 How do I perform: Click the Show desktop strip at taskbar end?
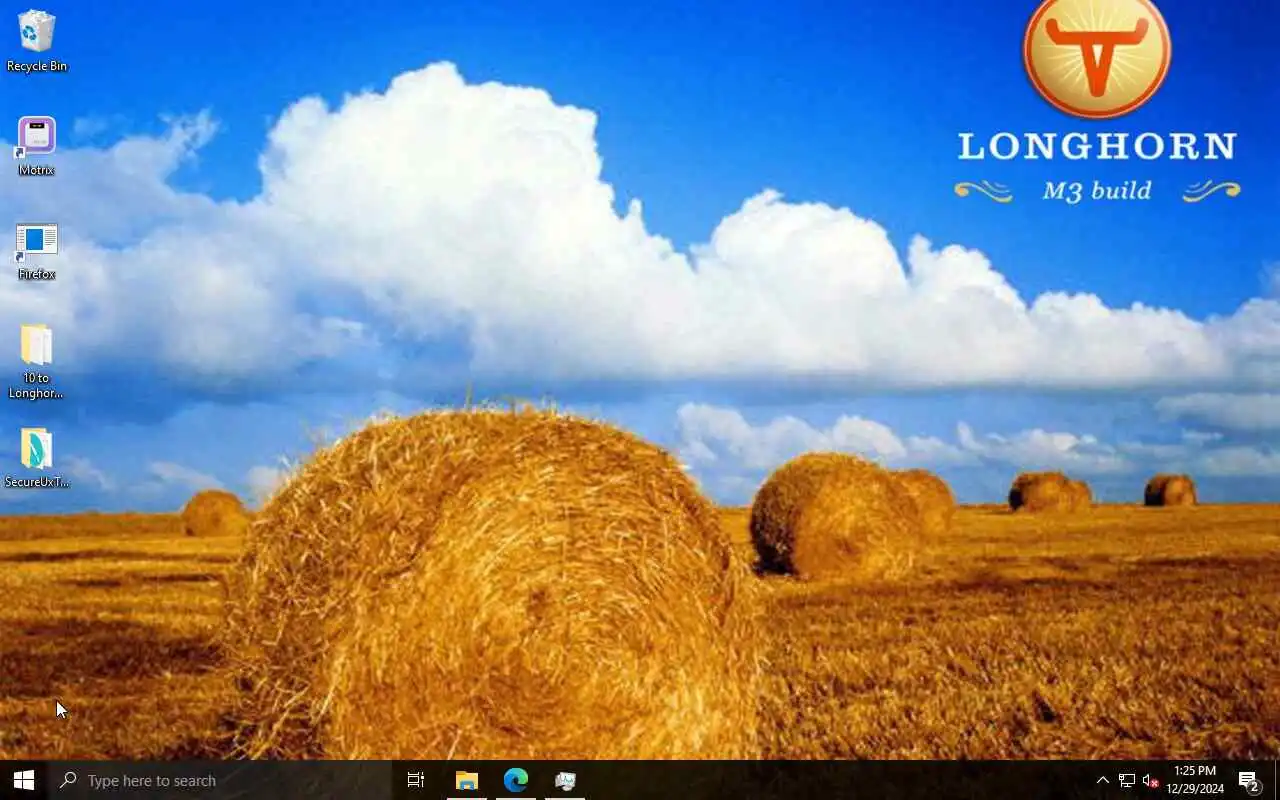[x=1277, y=780]
